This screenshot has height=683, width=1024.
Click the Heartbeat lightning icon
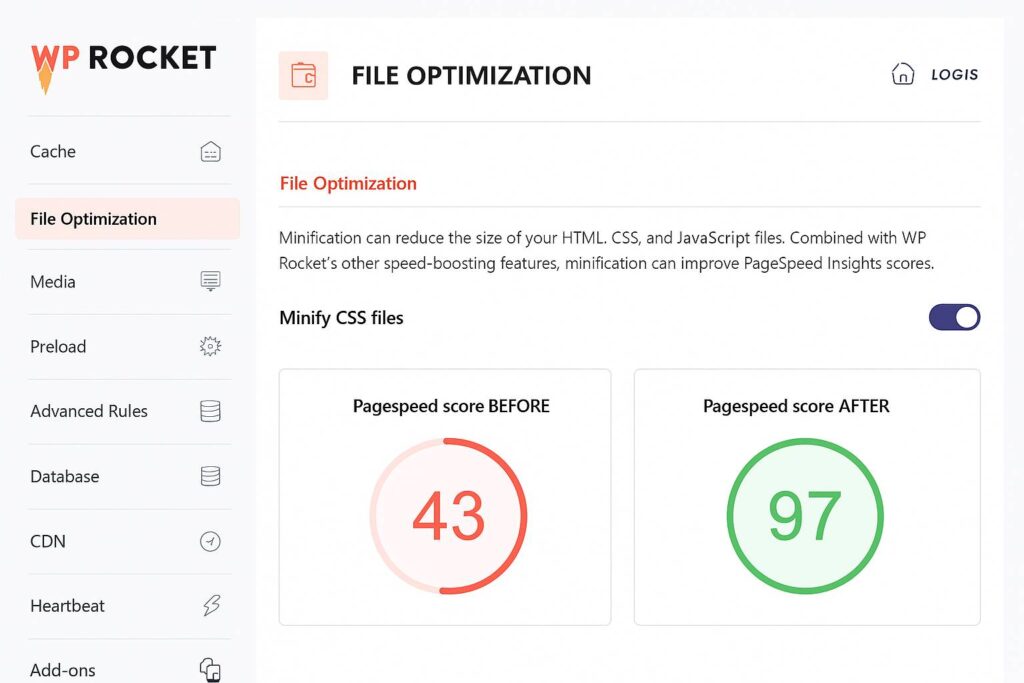[x=210, y=606]
